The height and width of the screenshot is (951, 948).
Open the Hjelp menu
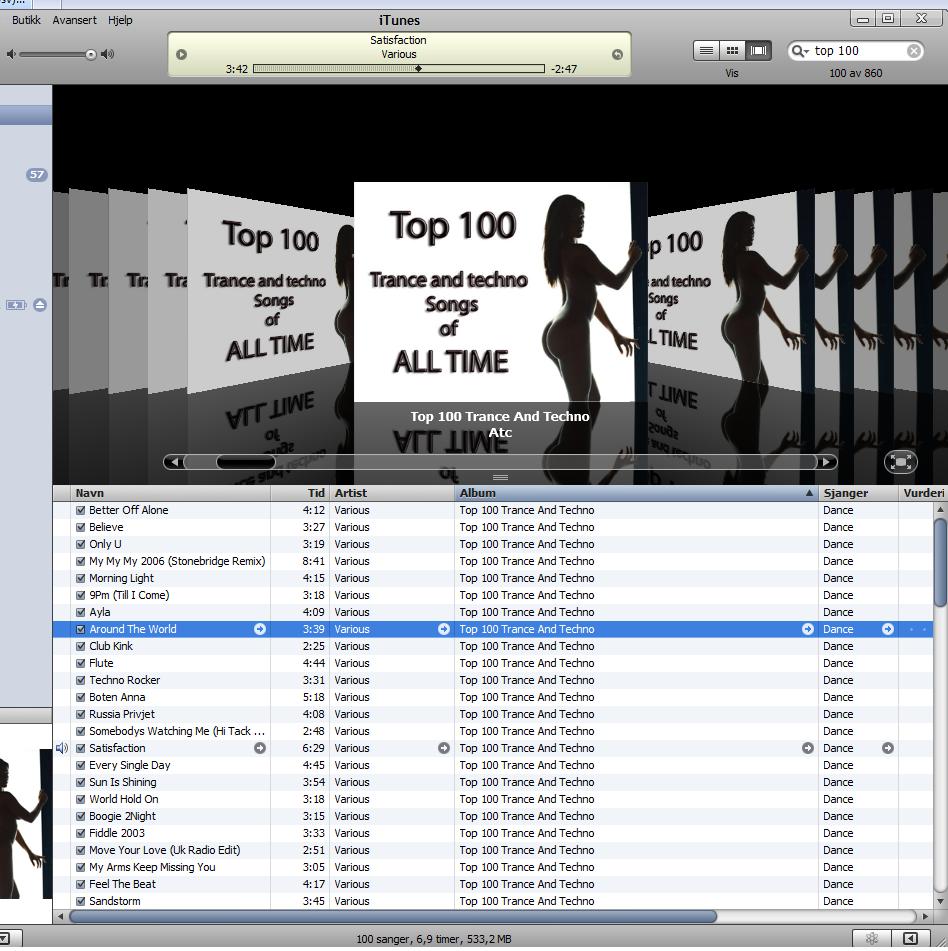[120, 20]
